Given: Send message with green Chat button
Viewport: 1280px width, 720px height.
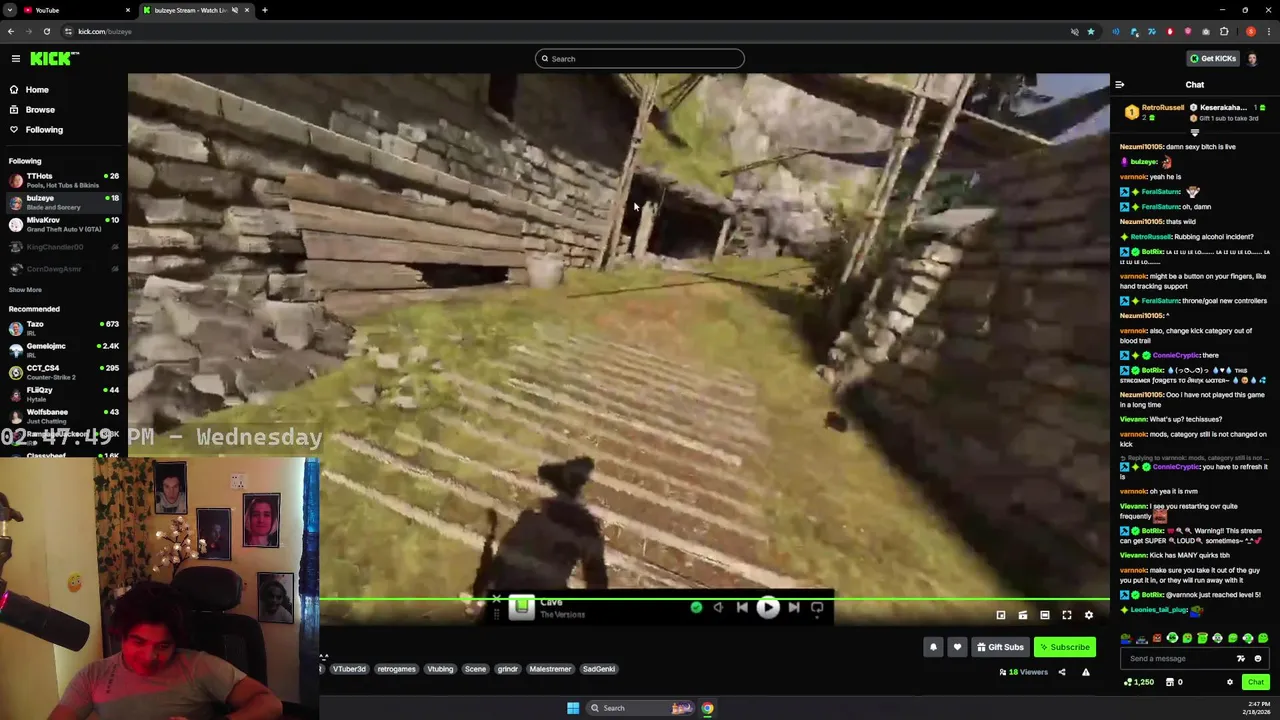Looking at the screenshot, I should 1255,682.
